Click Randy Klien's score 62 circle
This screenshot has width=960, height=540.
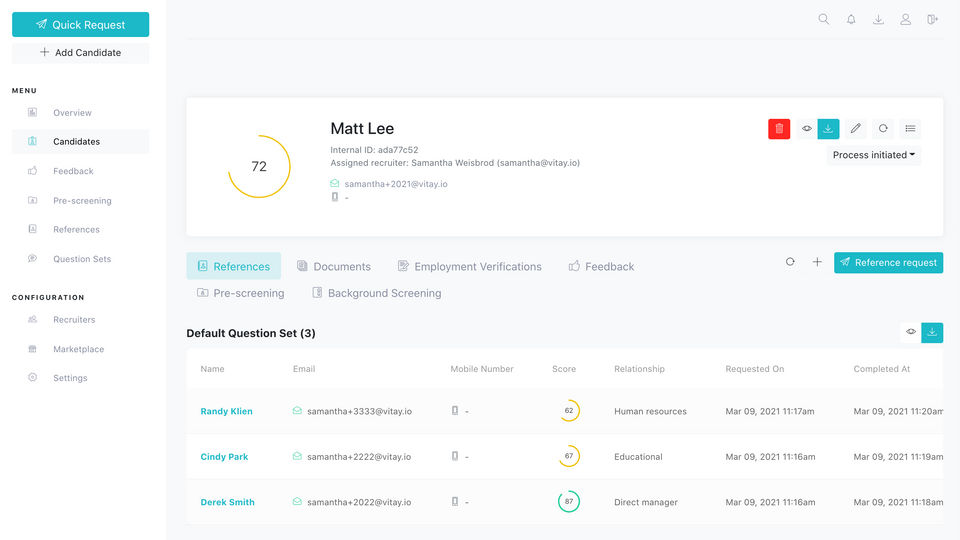[569, 411]
